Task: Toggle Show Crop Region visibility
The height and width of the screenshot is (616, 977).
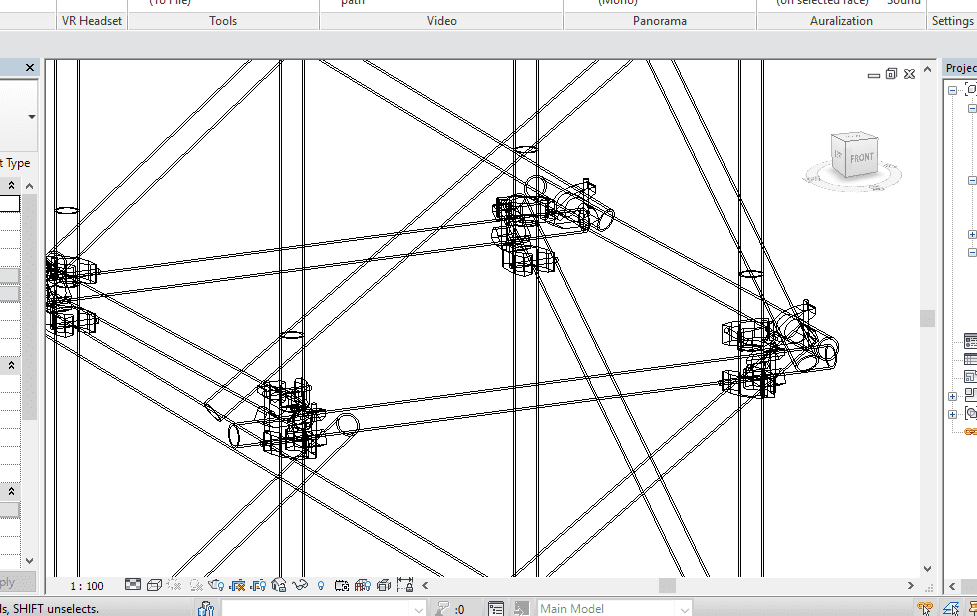Action: [259, 585]
